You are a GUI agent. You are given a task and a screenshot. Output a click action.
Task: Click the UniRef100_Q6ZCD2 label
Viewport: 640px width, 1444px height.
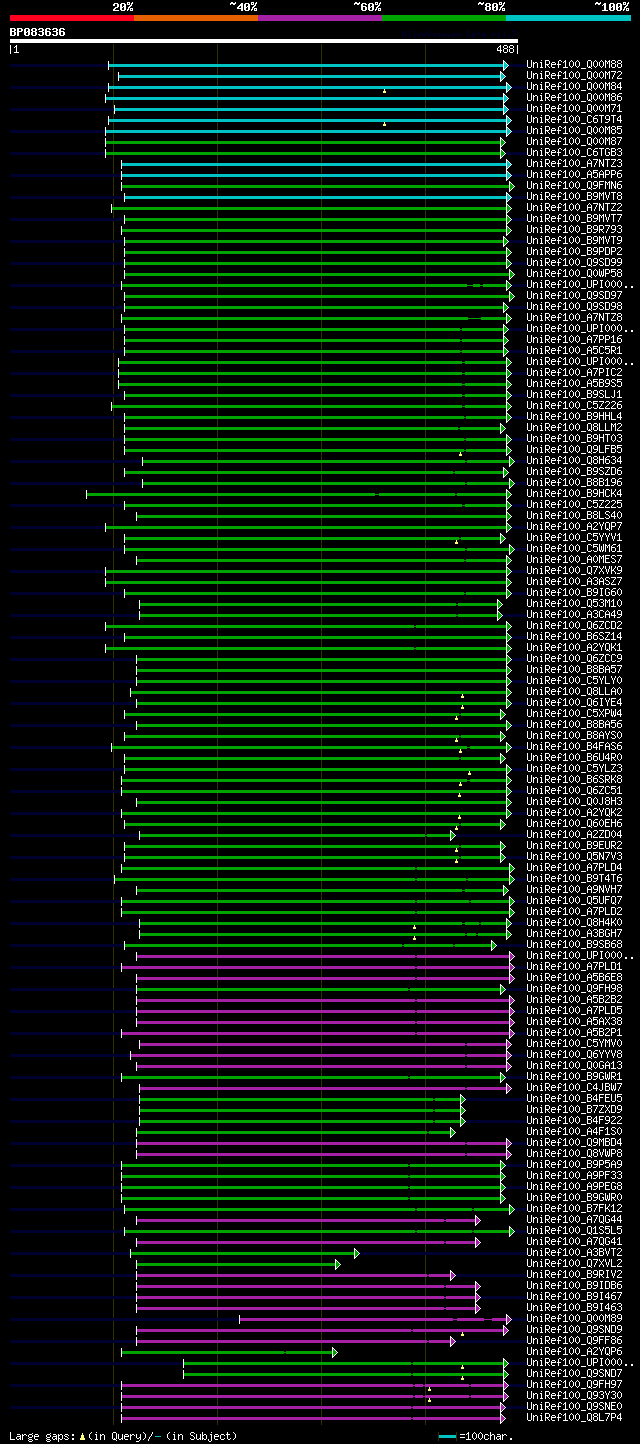(574, 625)
